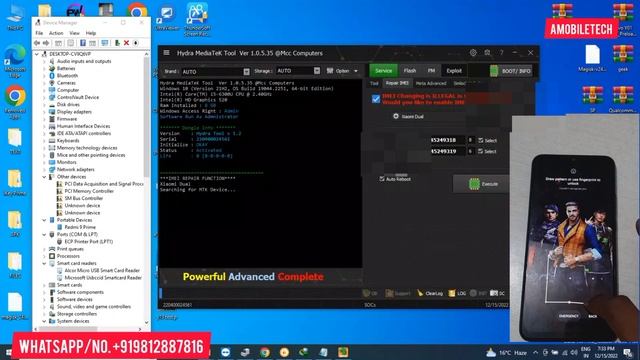The width and height of the screenshot is (640, 360).
Task: Open the LOG folder icon
Action: [452, 293]
